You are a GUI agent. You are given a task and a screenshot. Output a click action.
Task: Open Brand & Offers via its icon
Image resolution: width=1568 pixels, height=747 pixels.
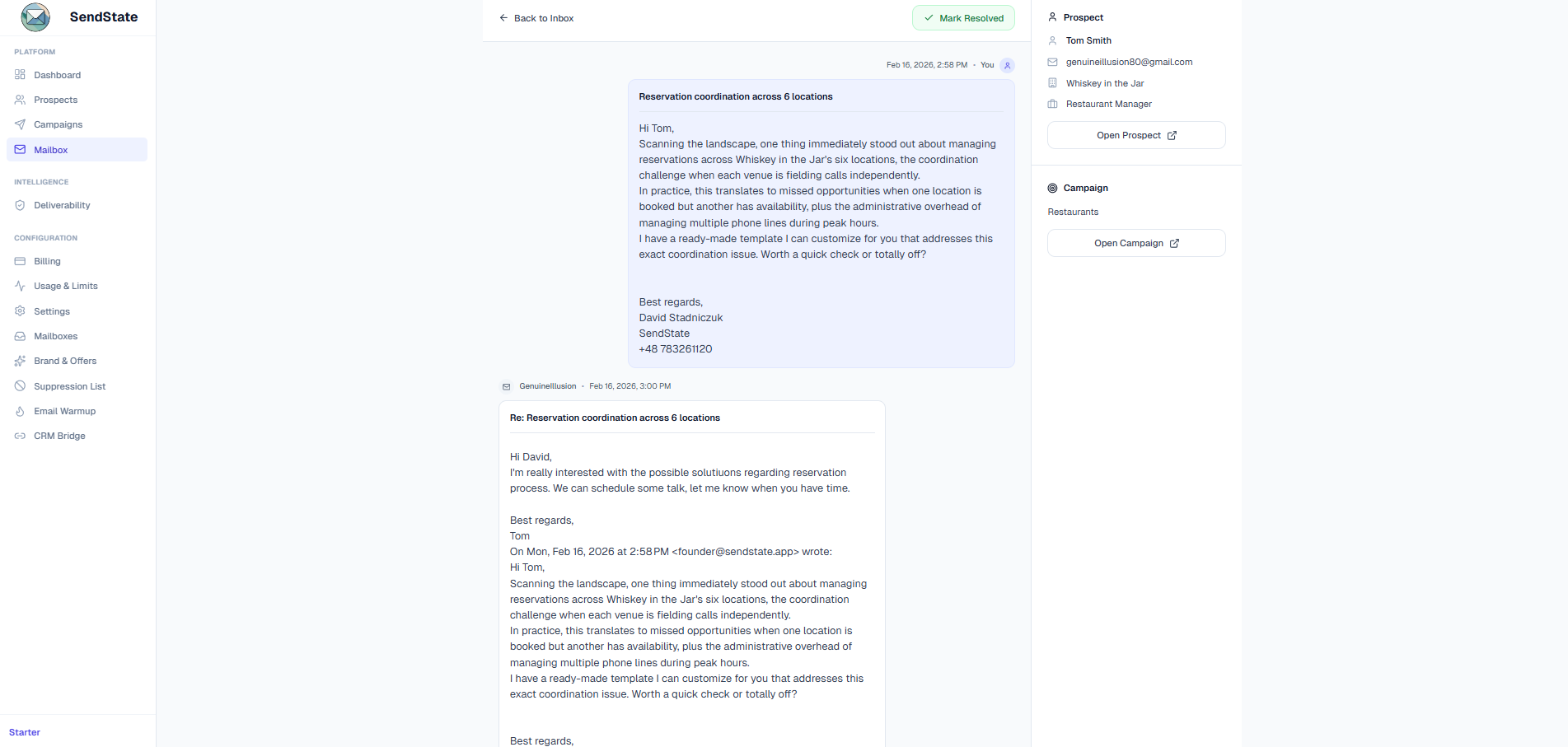point(20,361)
